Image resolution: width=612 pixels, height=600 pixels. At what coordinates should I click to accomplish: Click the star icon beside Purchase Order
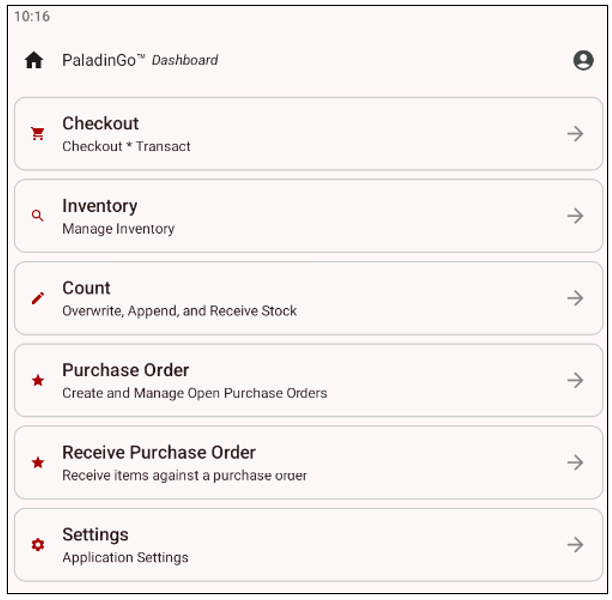38,380
